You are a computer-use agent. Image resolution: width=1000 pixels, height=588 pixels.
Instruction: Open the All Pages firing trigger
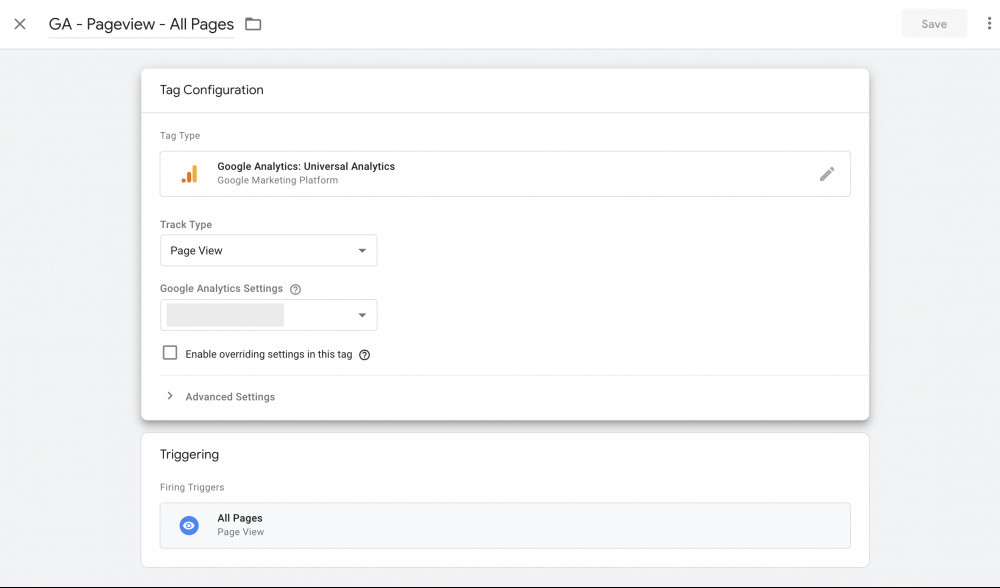504,526
